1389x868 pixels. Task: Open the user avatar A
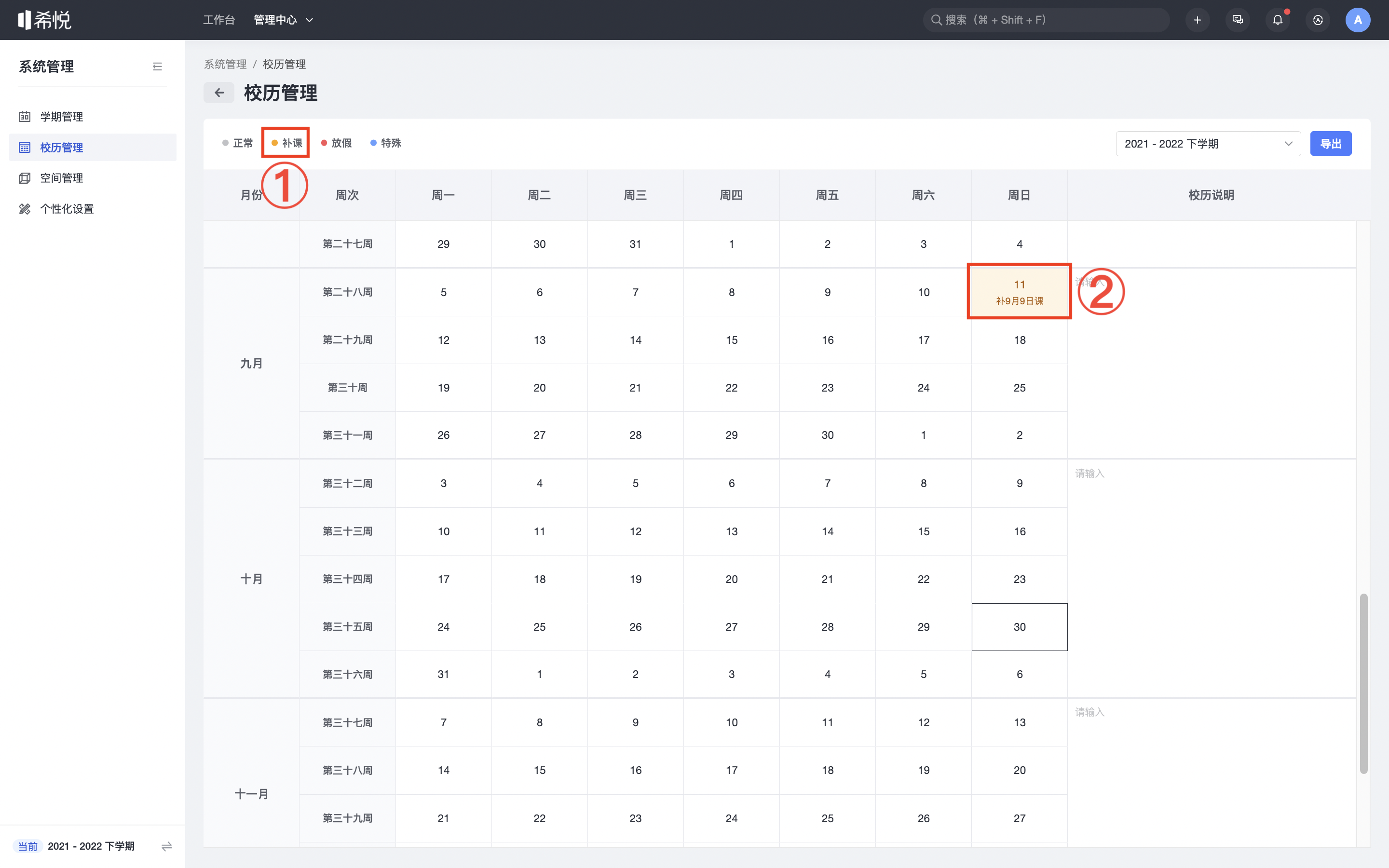(x=1358, y=20)
